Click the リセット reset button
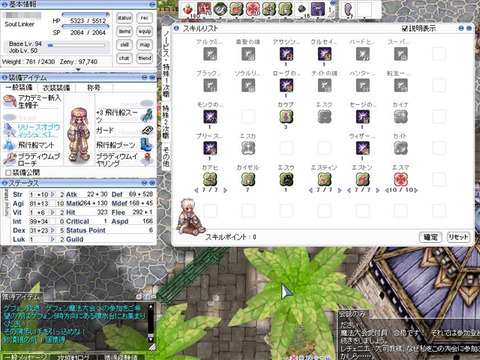Image resolution: width=480 pixels, height=360 pixels. tap(458, 237)
